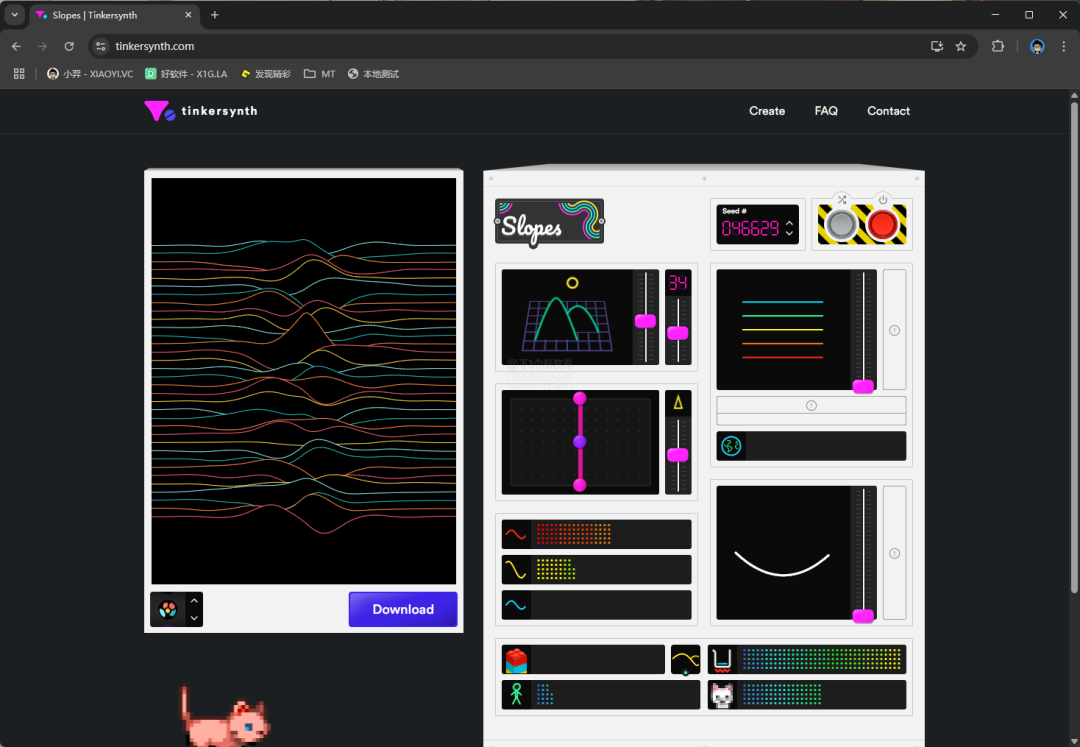Open the Contact link
Viewport: 1080px width, 747px height.
click(888, 111)
